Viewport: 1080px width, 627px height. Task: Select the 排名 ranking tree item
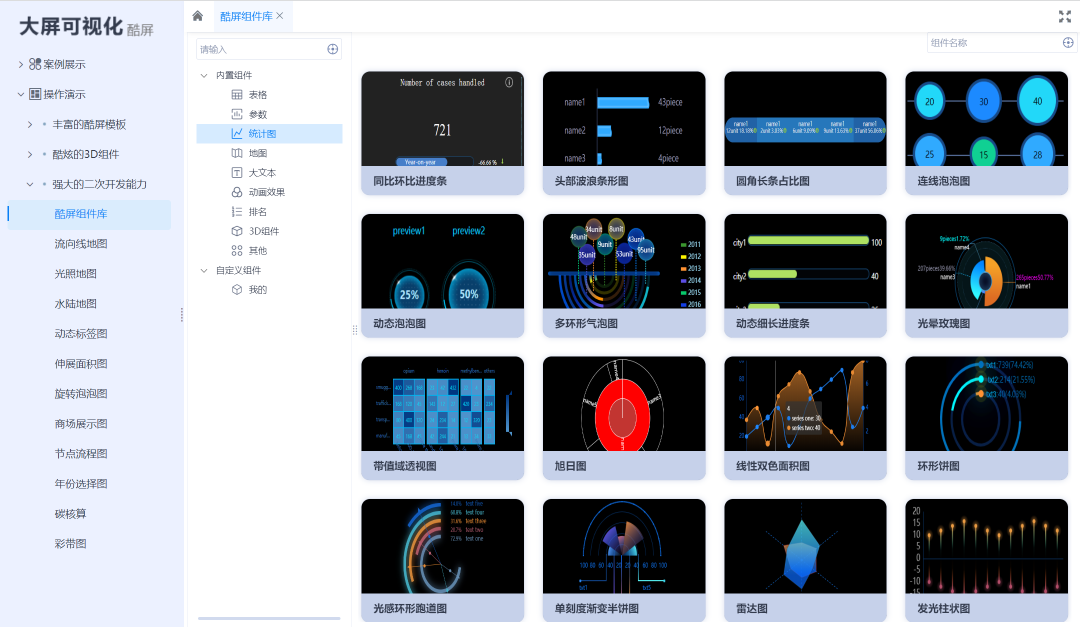point(257,212)
